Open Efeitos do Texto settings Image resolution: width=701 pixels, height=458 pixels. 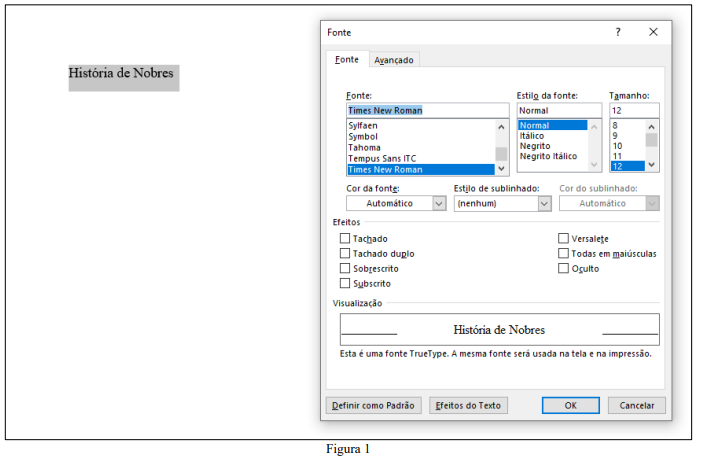click(x=468, y=405)
